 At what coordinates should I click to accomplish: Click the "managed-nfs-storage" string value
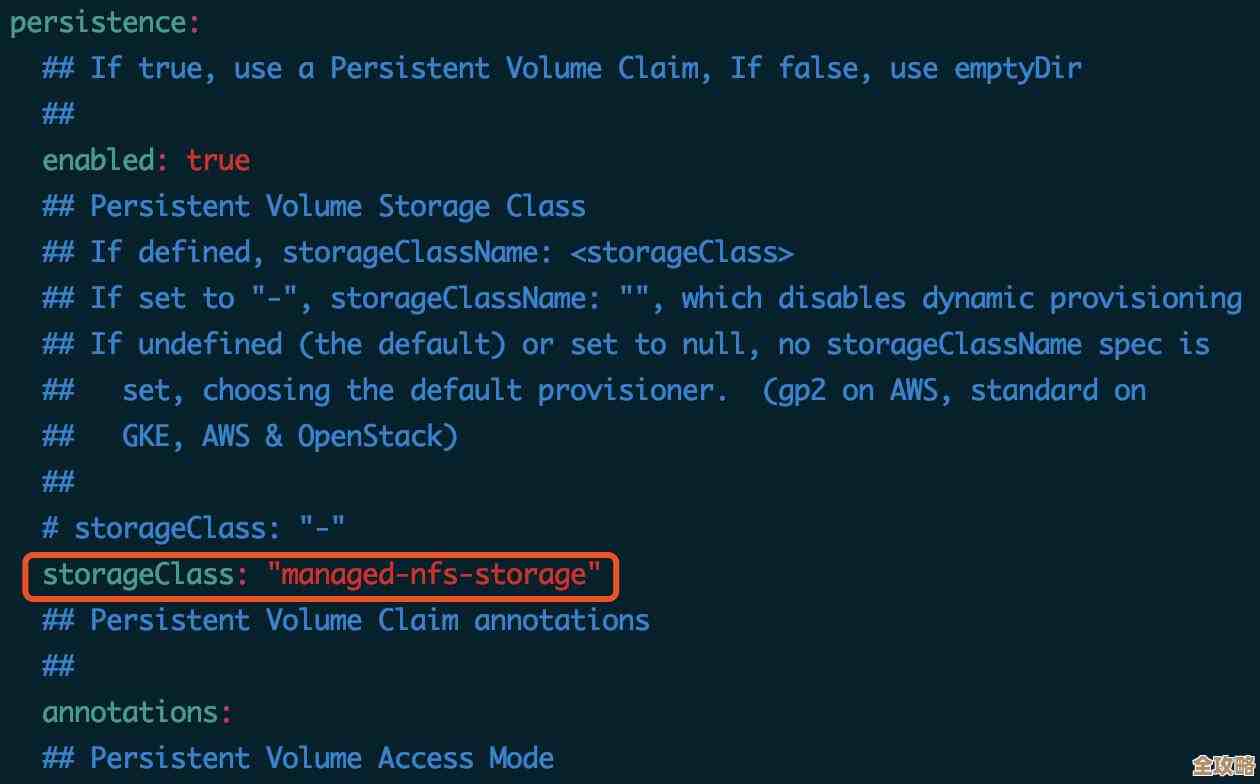pyautogui.click(x=434, y=574)
